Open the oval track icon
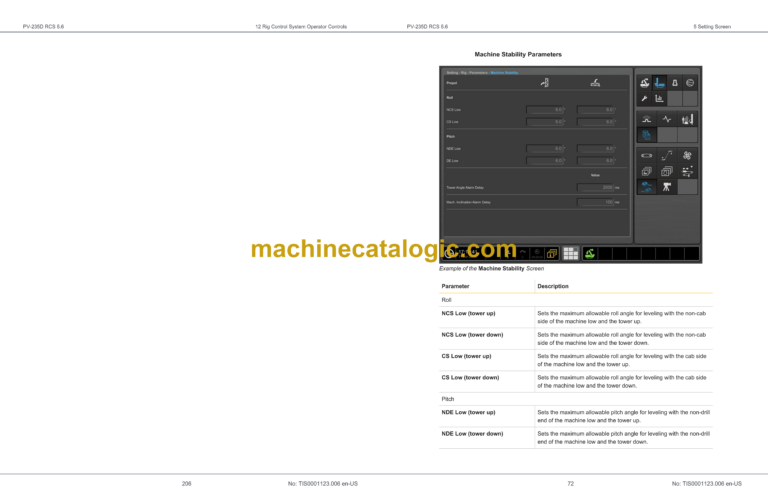The height and width of the screenshot is (497, 768). (647, 156)
